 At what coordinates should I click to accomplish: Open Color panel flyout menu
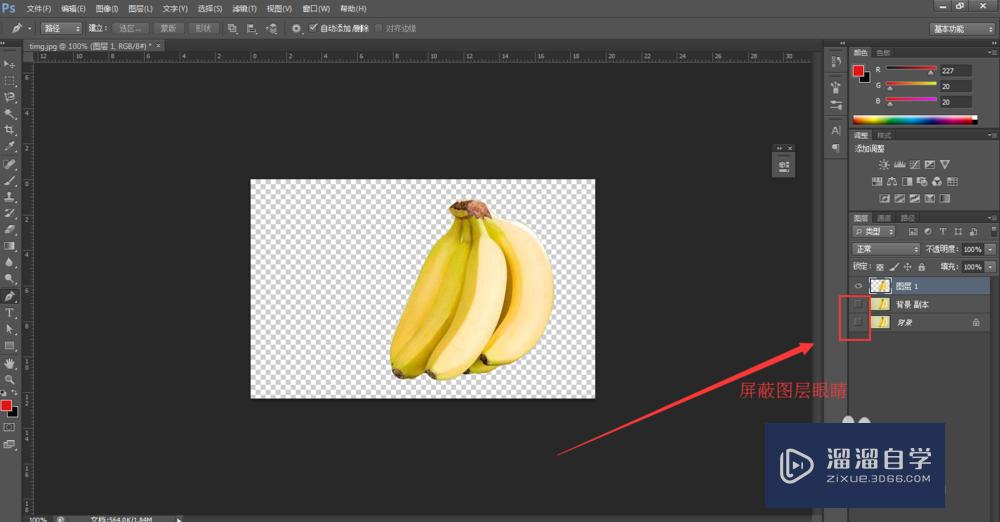tap(992, 52)
